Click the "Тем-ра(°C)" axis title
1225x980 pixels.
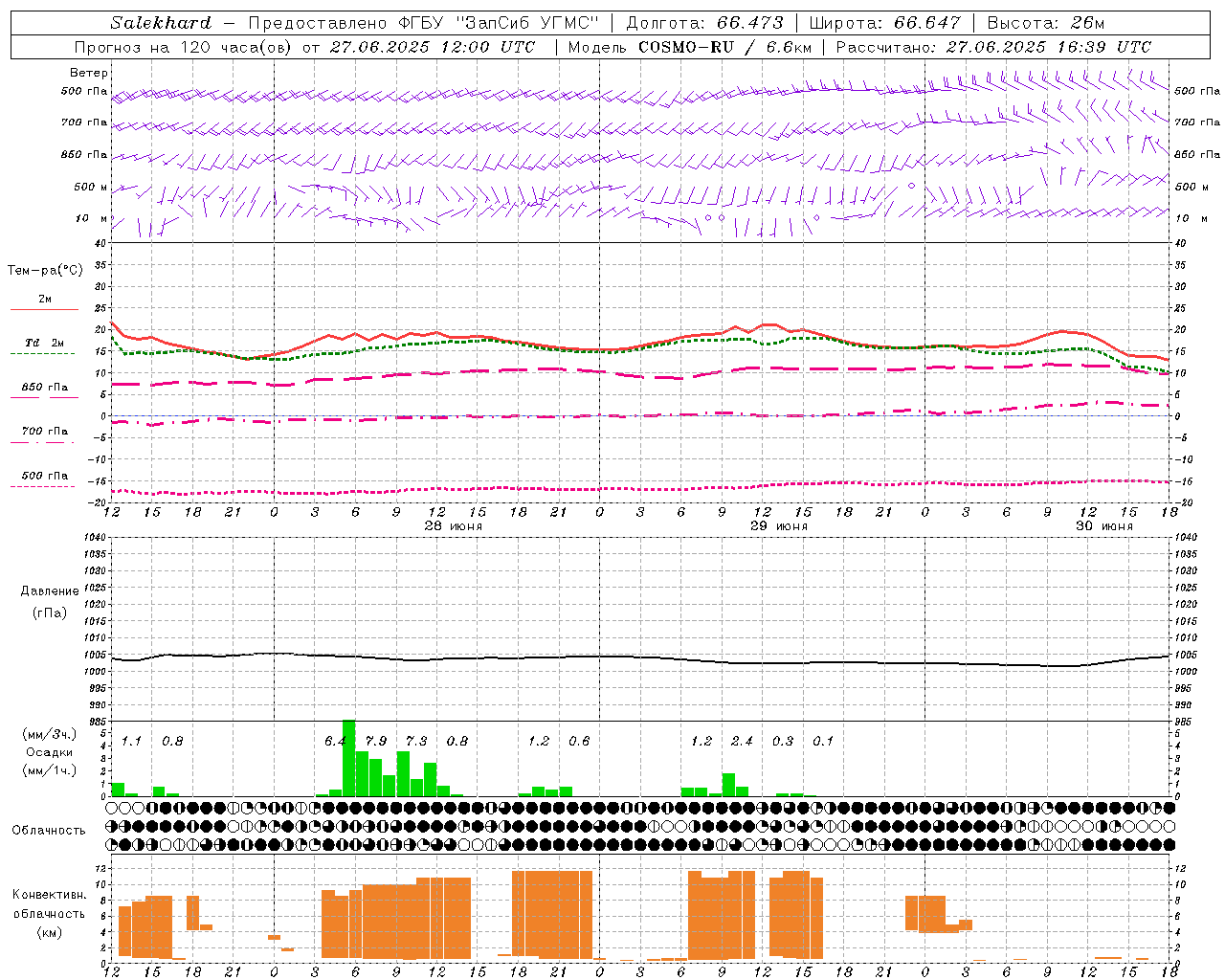click(x=45, y=271)
